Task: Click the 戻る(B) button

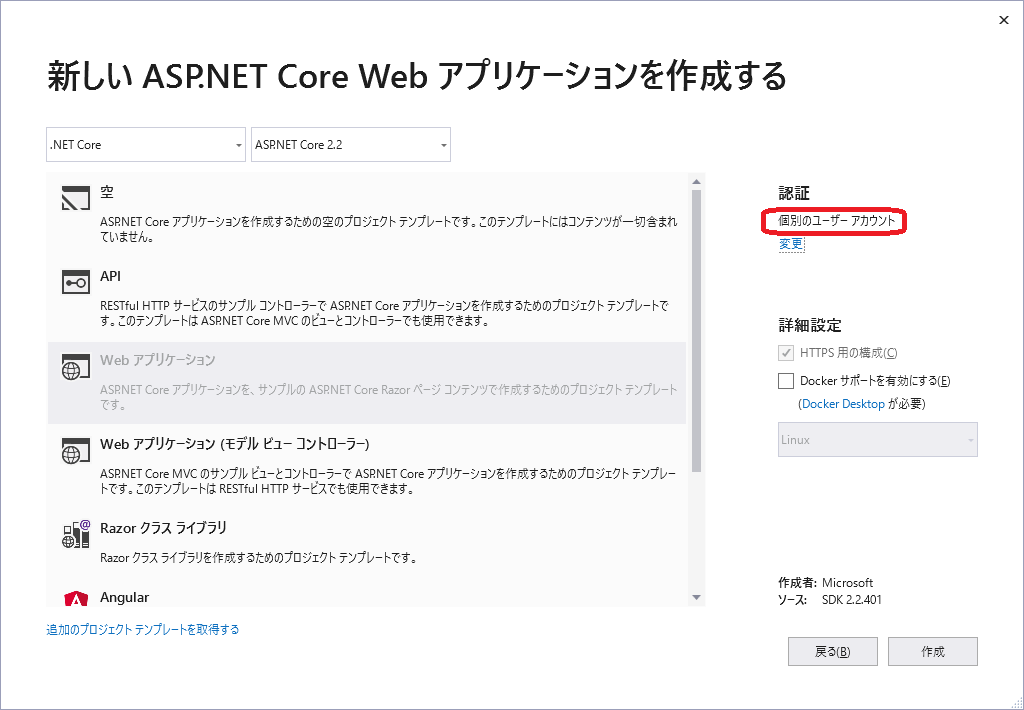Action: coord(833,651)
